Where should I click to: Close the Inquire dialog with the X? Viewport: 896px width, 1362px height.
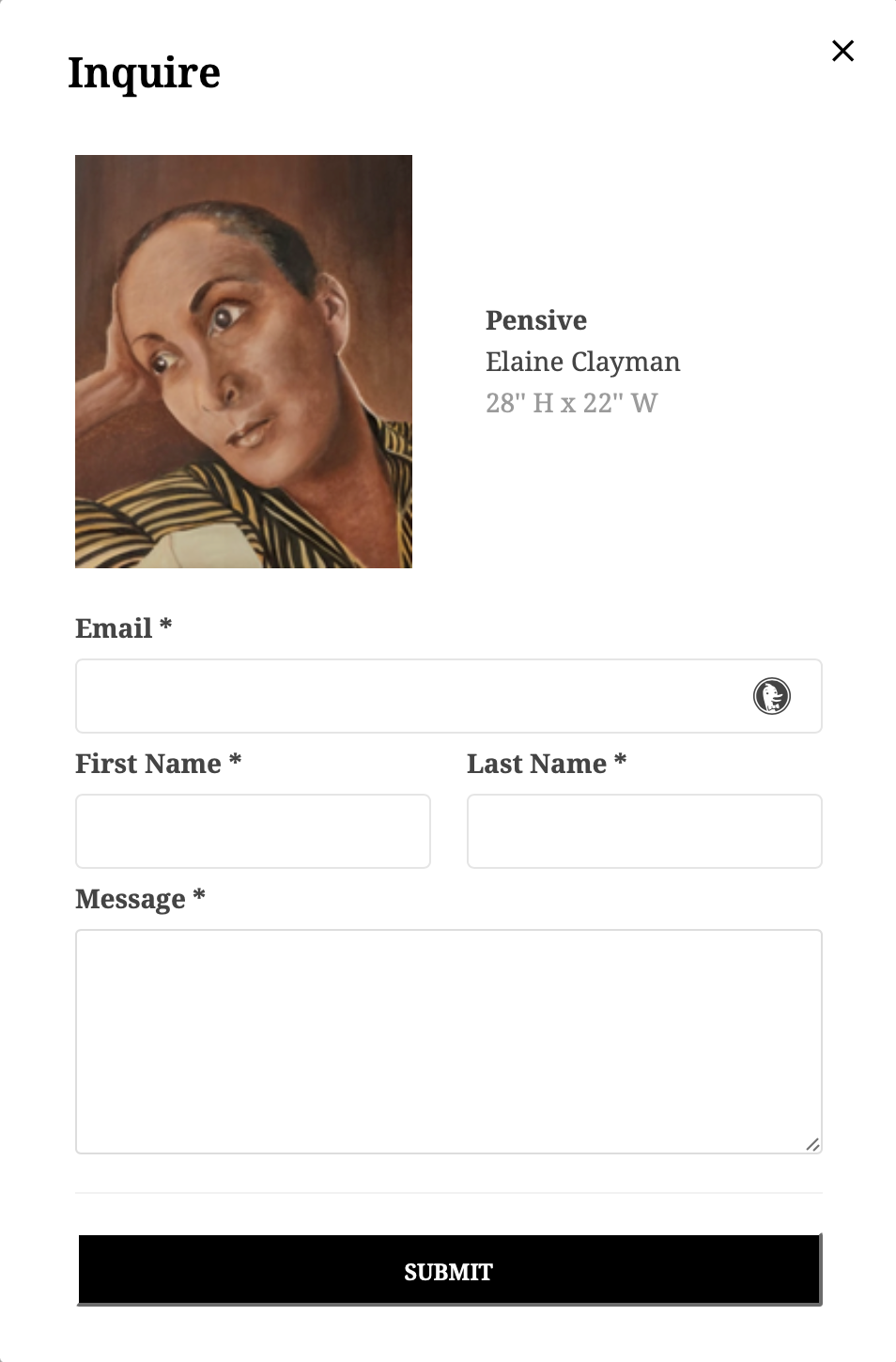(x=842, y=51)
